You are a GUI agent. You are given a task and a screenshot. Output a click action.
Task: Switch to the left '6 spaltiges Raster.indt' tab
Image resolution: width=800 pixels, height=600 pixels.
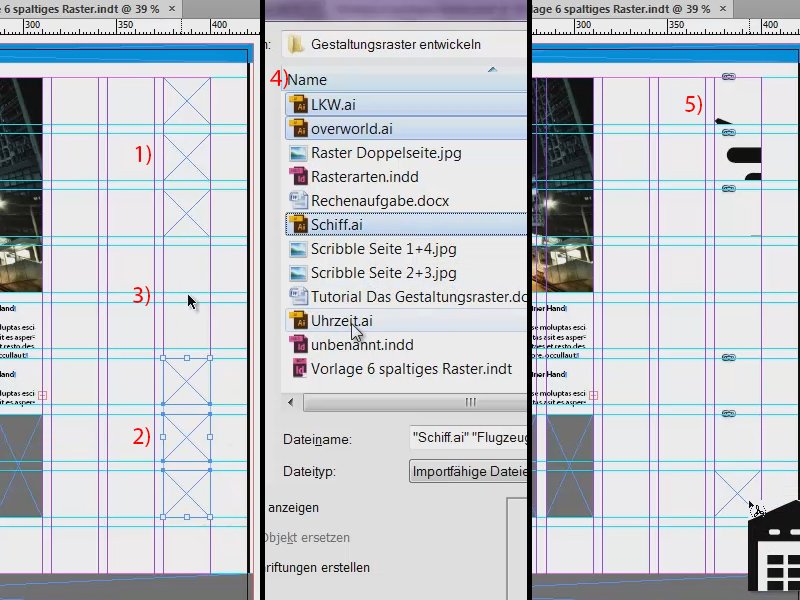[80, 8]
